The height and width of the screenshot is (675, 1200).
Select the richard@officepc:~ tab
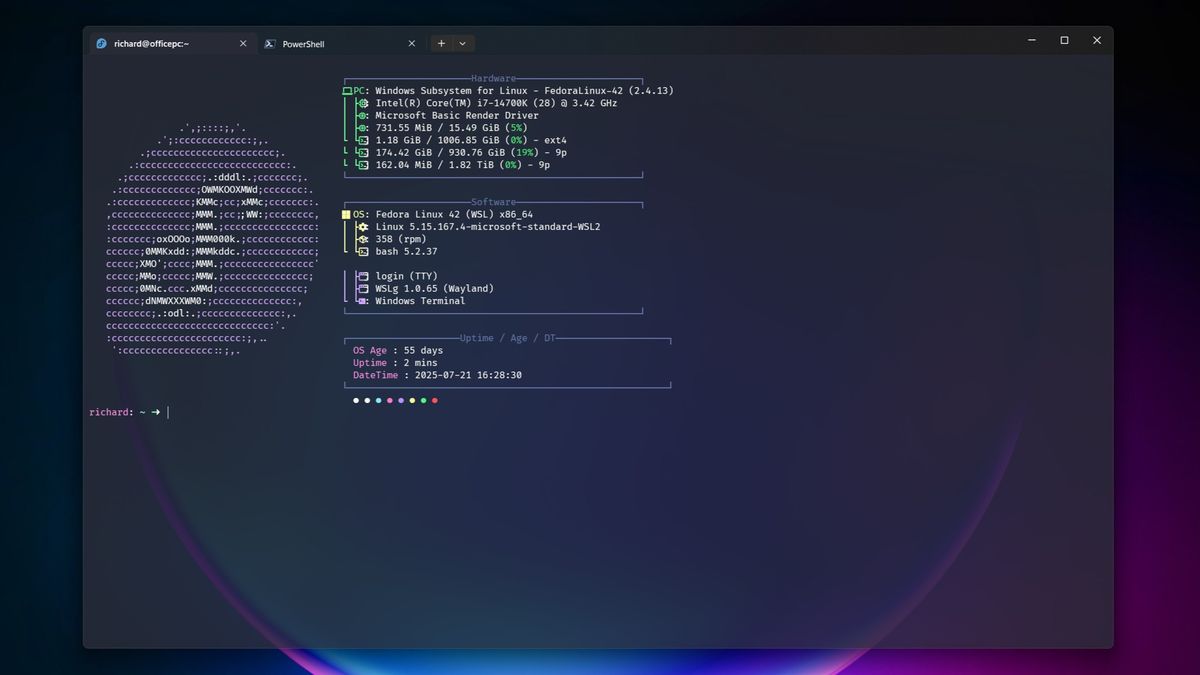point(160,43)
